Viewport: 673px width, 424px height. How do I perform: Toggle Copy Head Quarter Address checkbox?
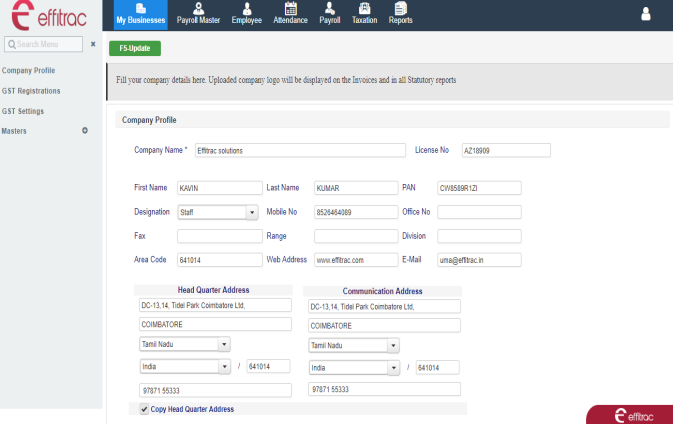click(x=145, y=409)
